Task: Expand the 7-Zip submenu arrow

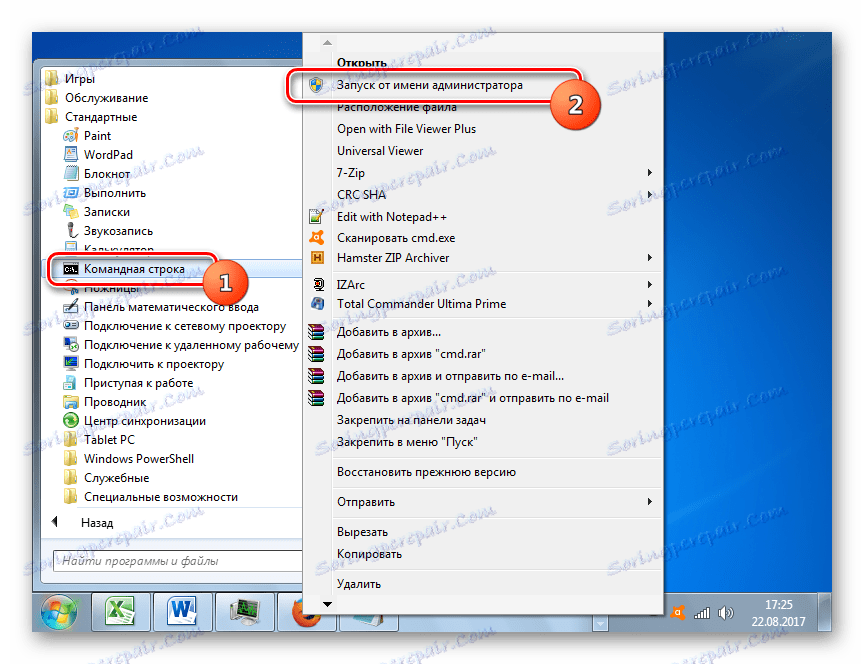Action: pos(650,172)
